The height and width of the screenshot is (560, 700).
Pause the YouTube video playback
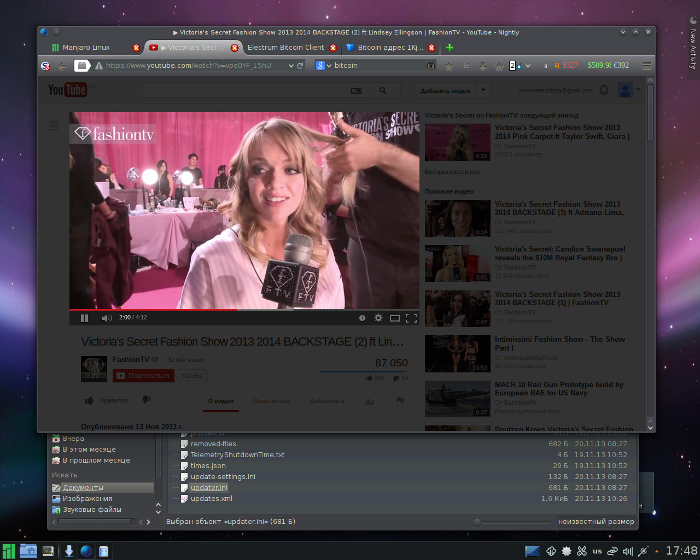[x=84, y=318]
